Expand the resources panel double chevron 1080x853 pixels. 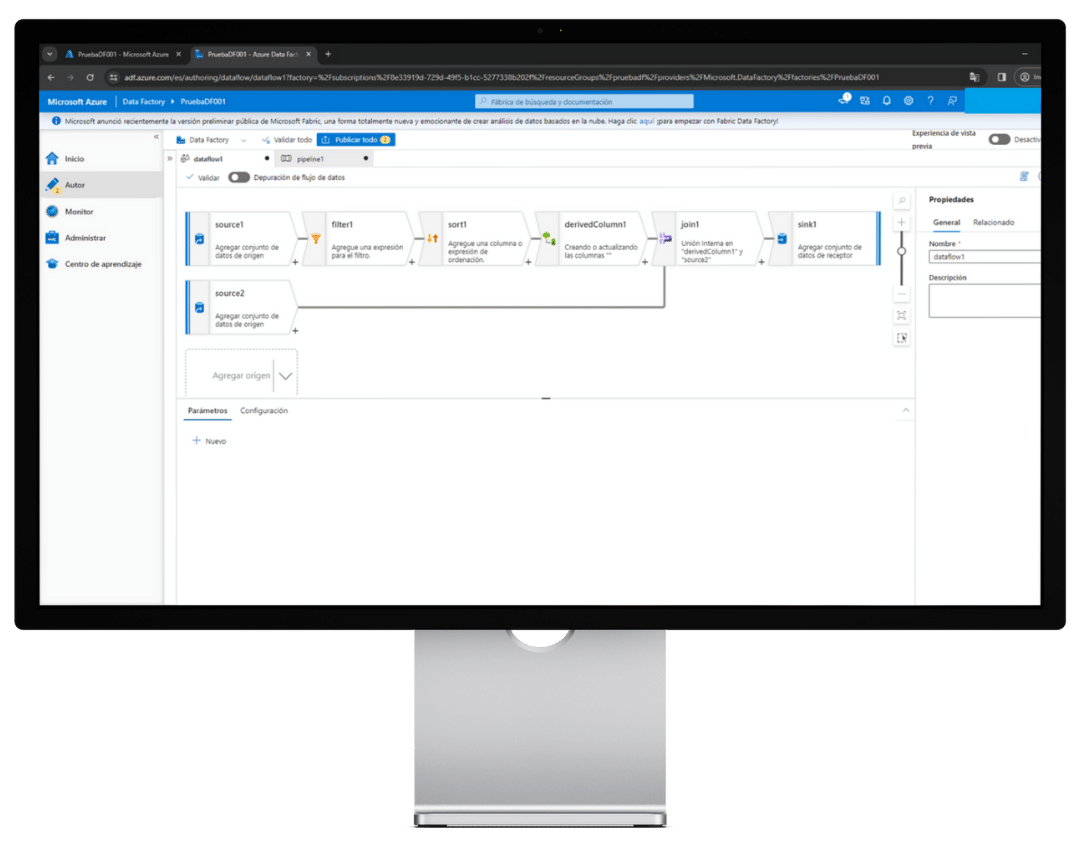[x=169, y=158]
